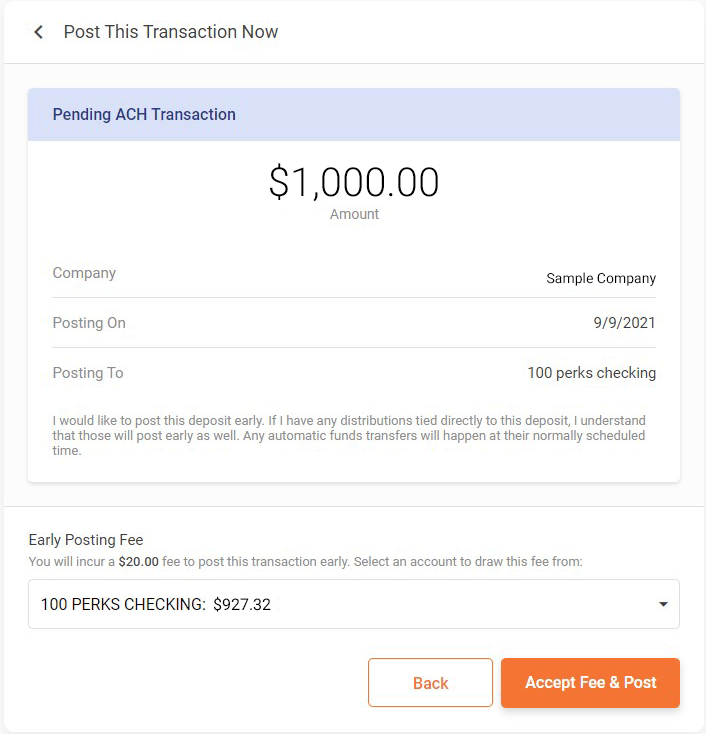Click the fee account instruction sentence

point(305,562)
